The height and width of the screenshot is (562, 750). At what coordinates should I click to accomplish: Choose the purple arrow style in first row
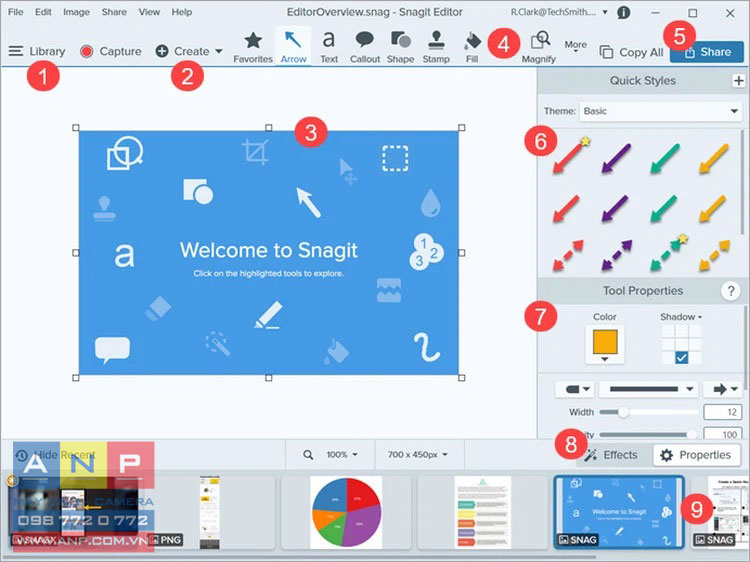point(616,158)
